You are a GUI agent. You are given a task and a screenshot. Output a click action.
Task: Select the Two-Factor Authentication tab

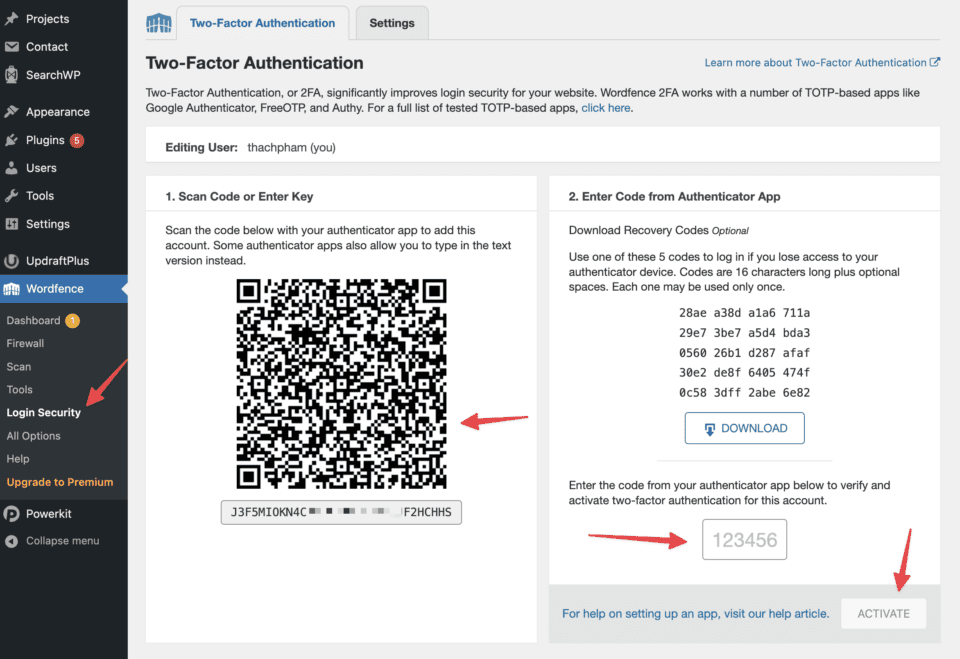point(263,23)
